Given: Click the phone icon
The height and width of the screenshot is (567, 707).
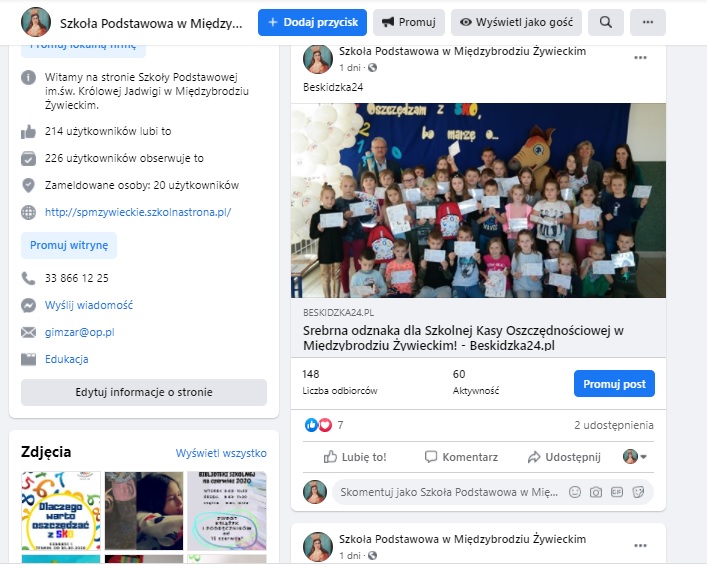Looking at the screenshot, I should click(x=28, y=278).
